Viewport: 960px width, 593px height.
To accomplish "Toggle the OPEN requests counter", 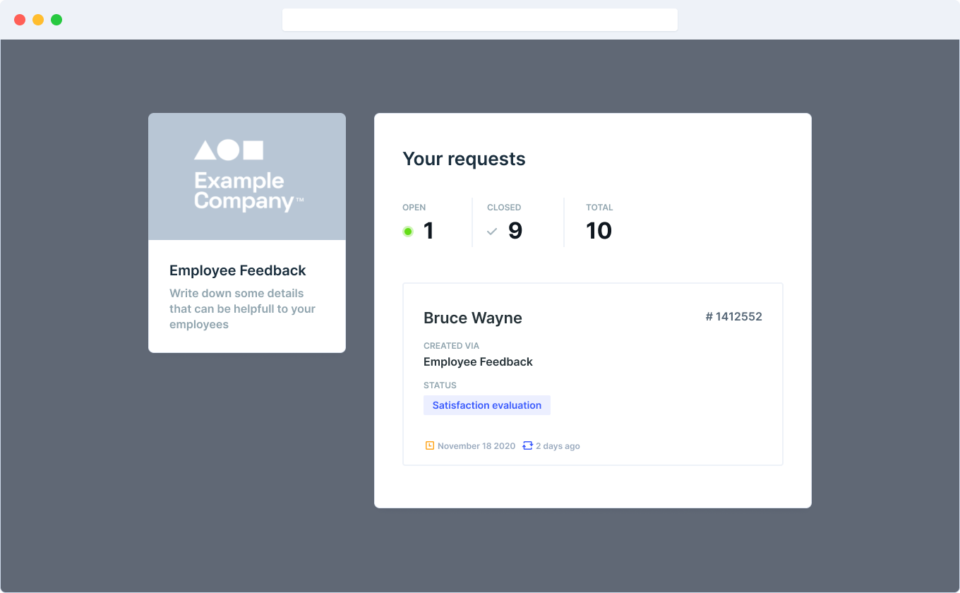I will [x=429, y=230].
